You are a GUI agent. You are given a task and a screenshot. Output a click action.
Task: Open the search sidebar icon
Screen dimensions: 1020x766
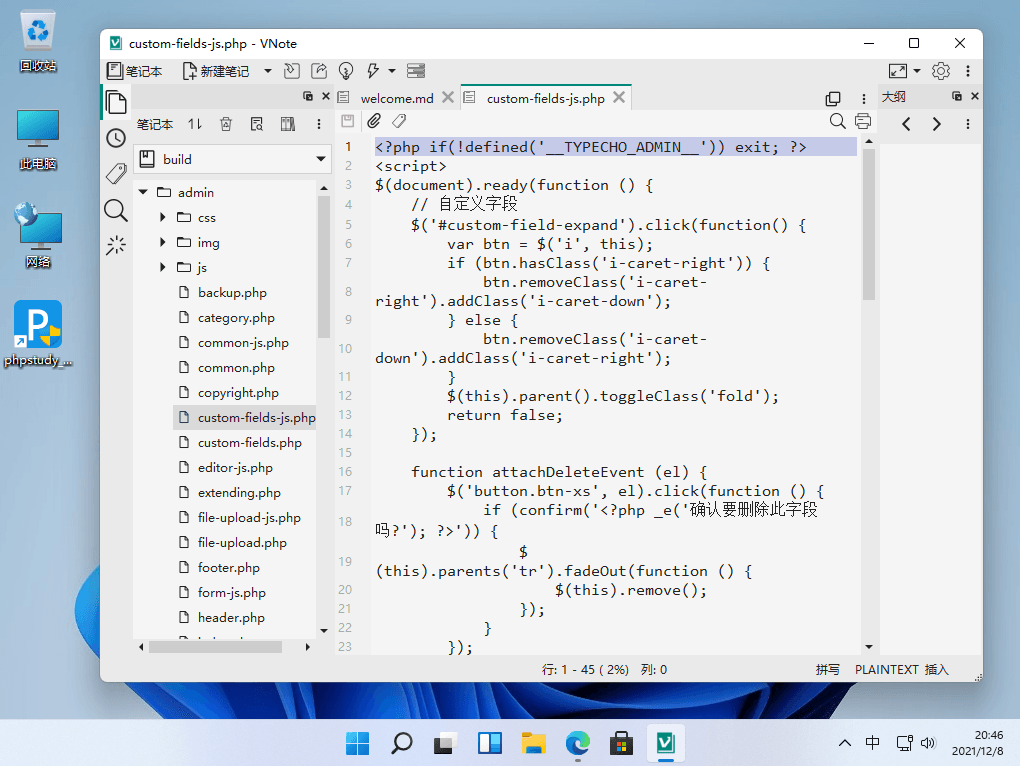[116, 210]
